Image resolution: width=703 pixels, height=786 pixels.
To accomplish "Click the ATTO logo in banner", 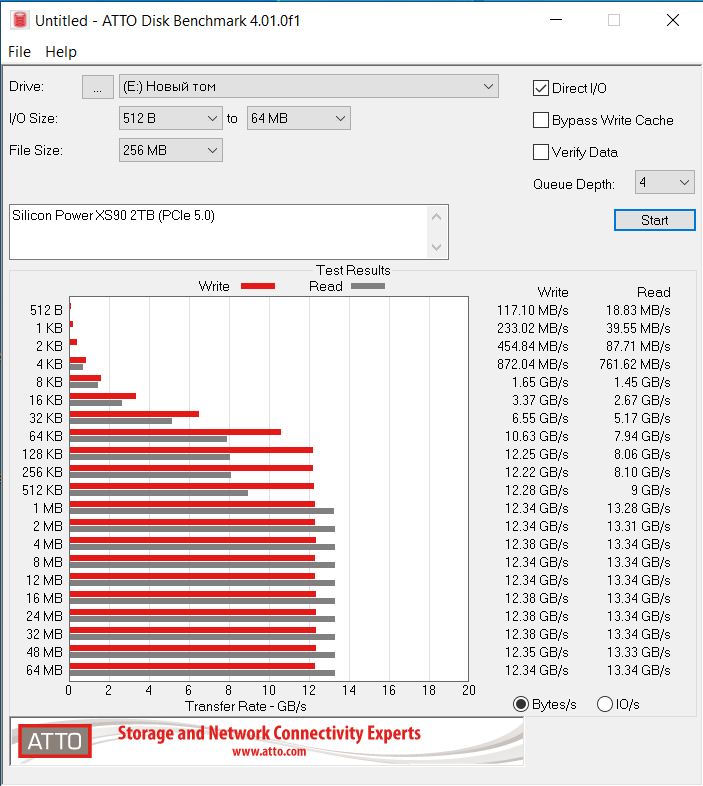I will [55, 741].
